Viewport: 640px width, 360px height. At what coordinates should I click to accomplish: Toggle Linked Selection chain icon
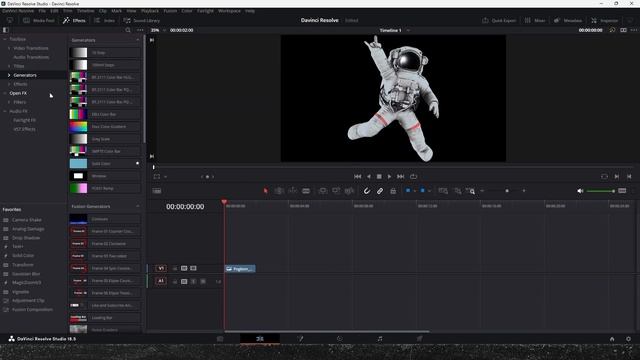point(380,191)
